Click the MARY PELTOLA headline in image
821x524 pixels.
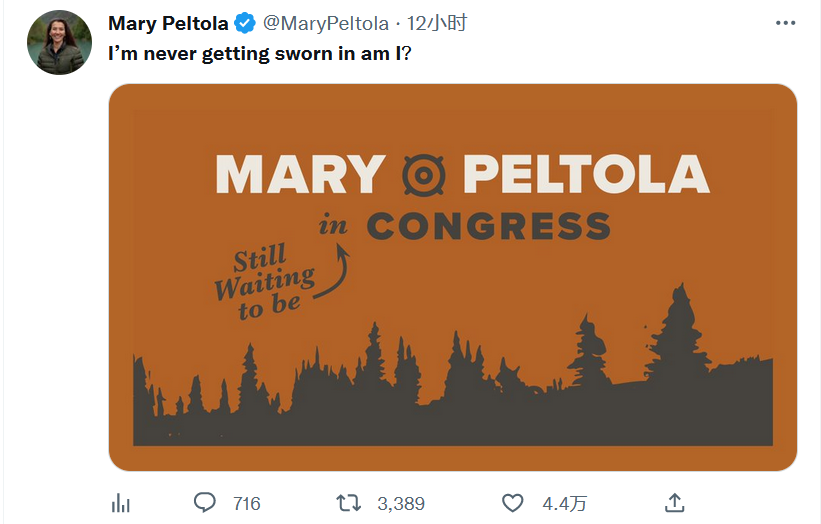pyautogui.click(x=462, y=174)
